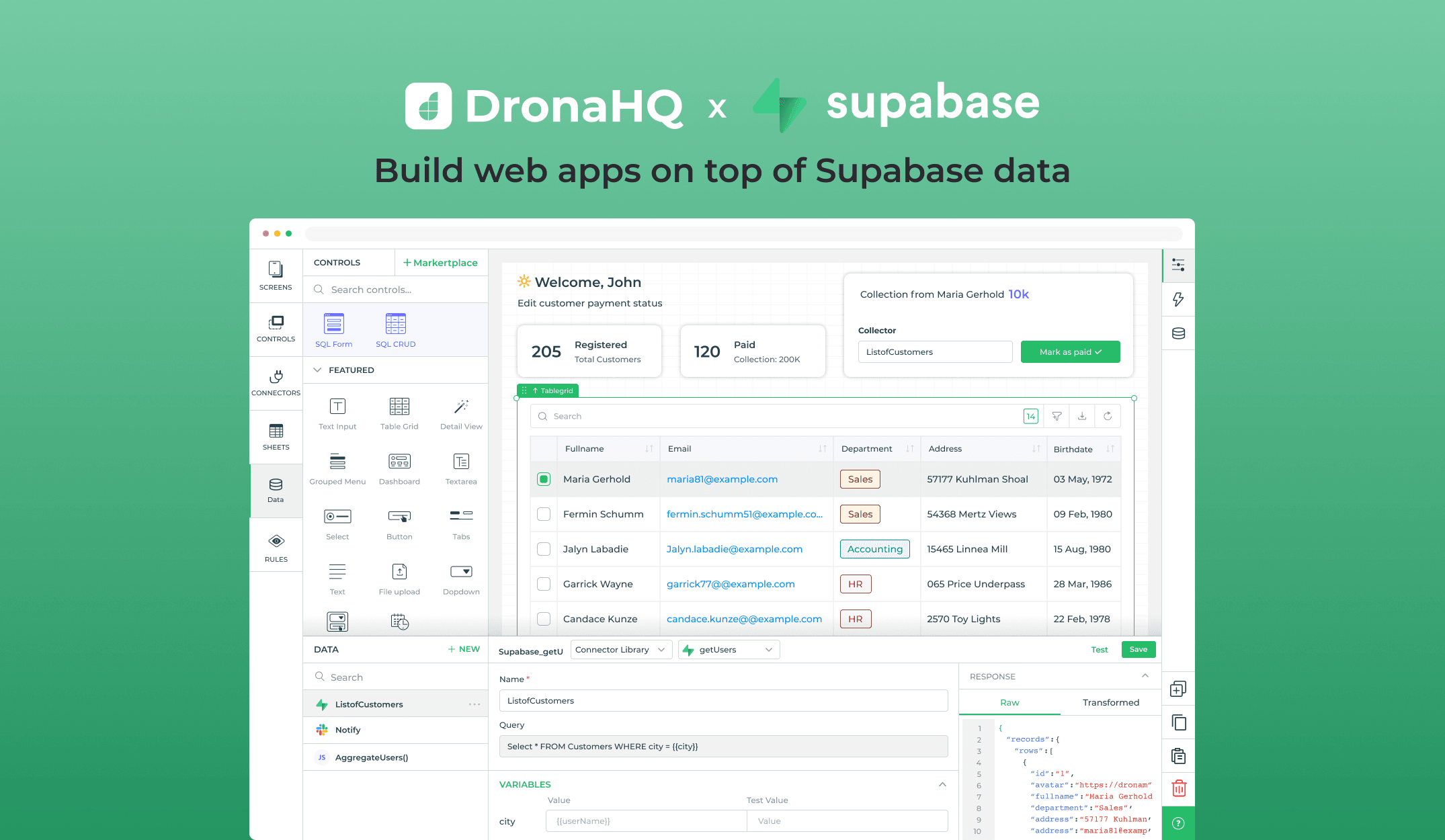1445x840 pixels.
Task: Switch to the Transformed response tab
Action: [1110, 702]
